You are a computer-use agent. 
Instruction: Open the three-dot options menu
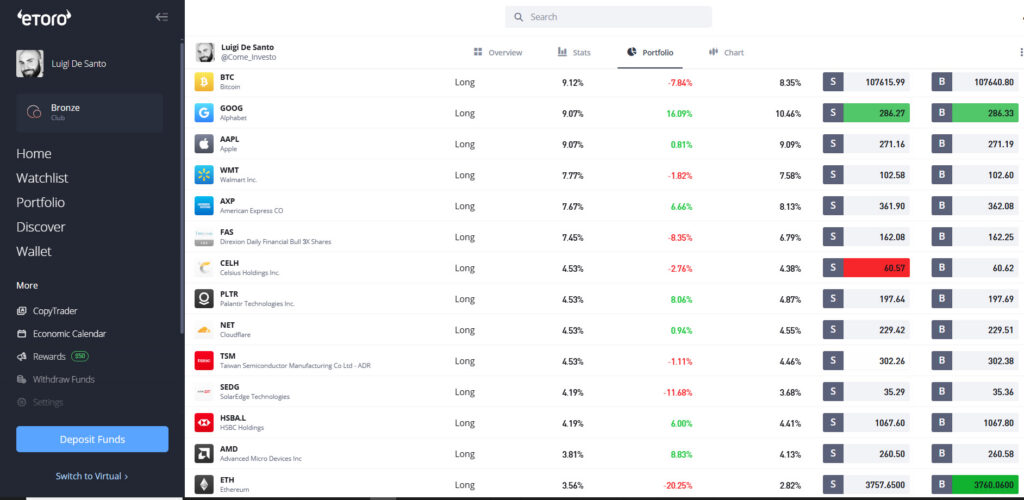[1019, 52]
